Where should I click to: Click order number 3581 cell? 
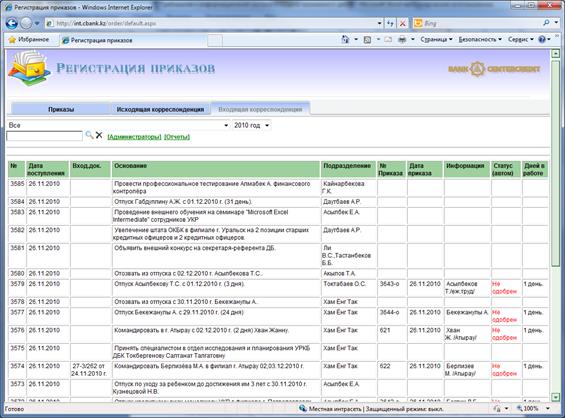17,255
